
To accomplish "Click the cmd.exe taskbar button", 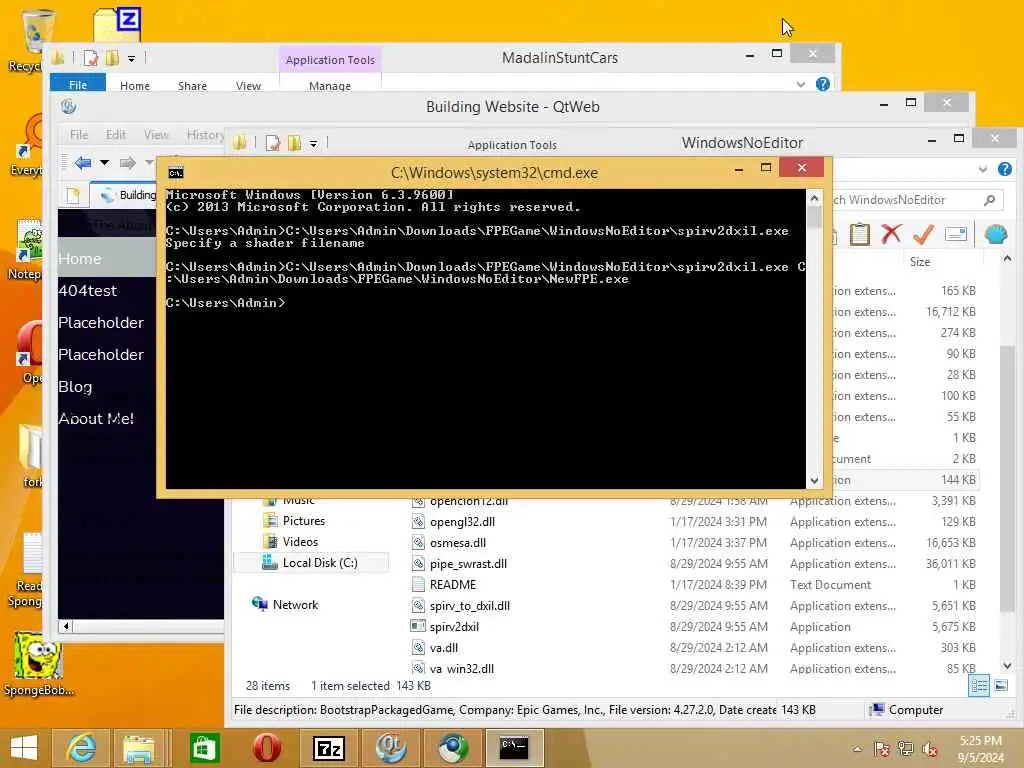I will coord(514,748).
